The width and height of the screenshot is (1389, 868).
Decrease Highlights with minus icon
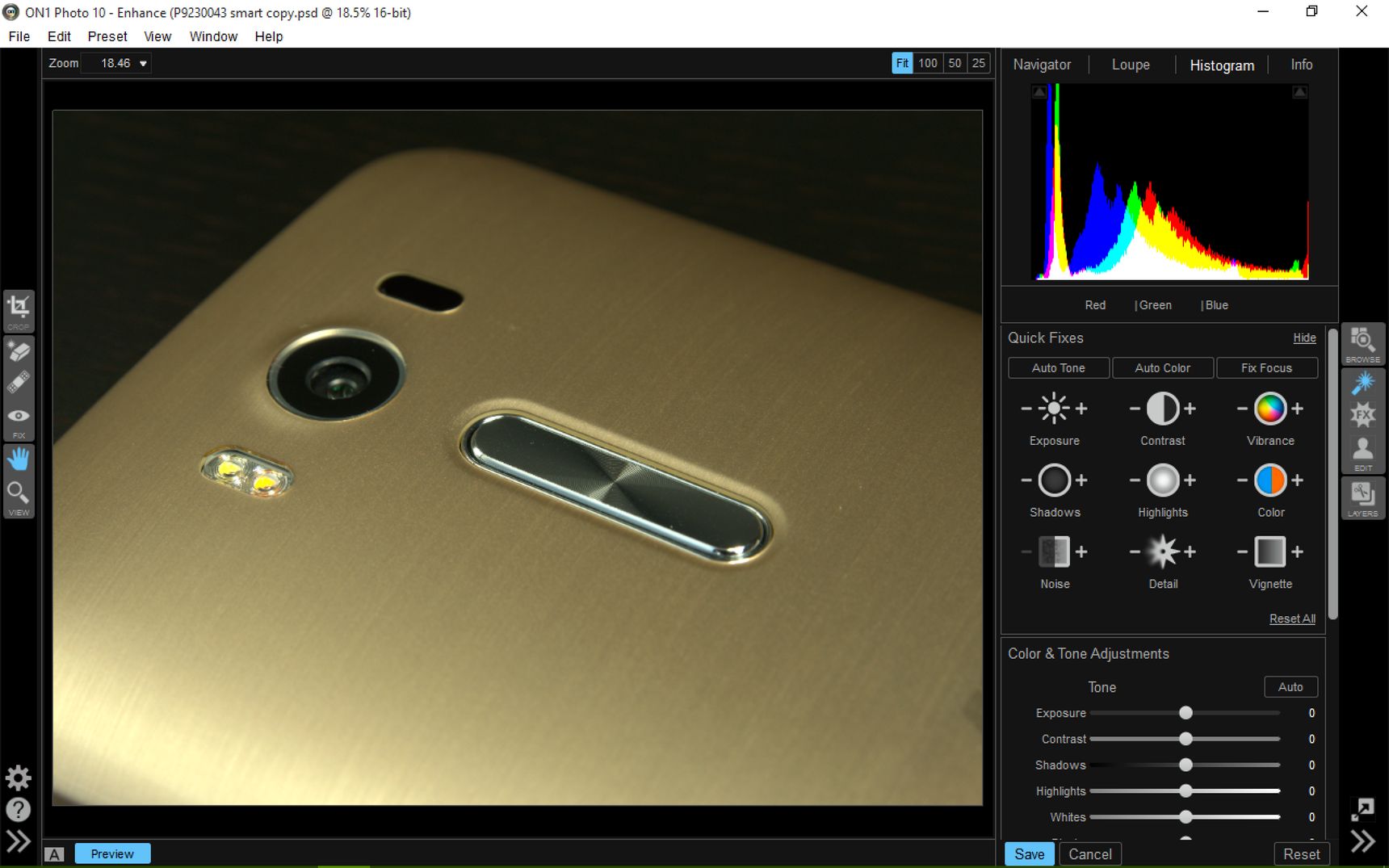pyautogui.click(x=1135, y=480)
